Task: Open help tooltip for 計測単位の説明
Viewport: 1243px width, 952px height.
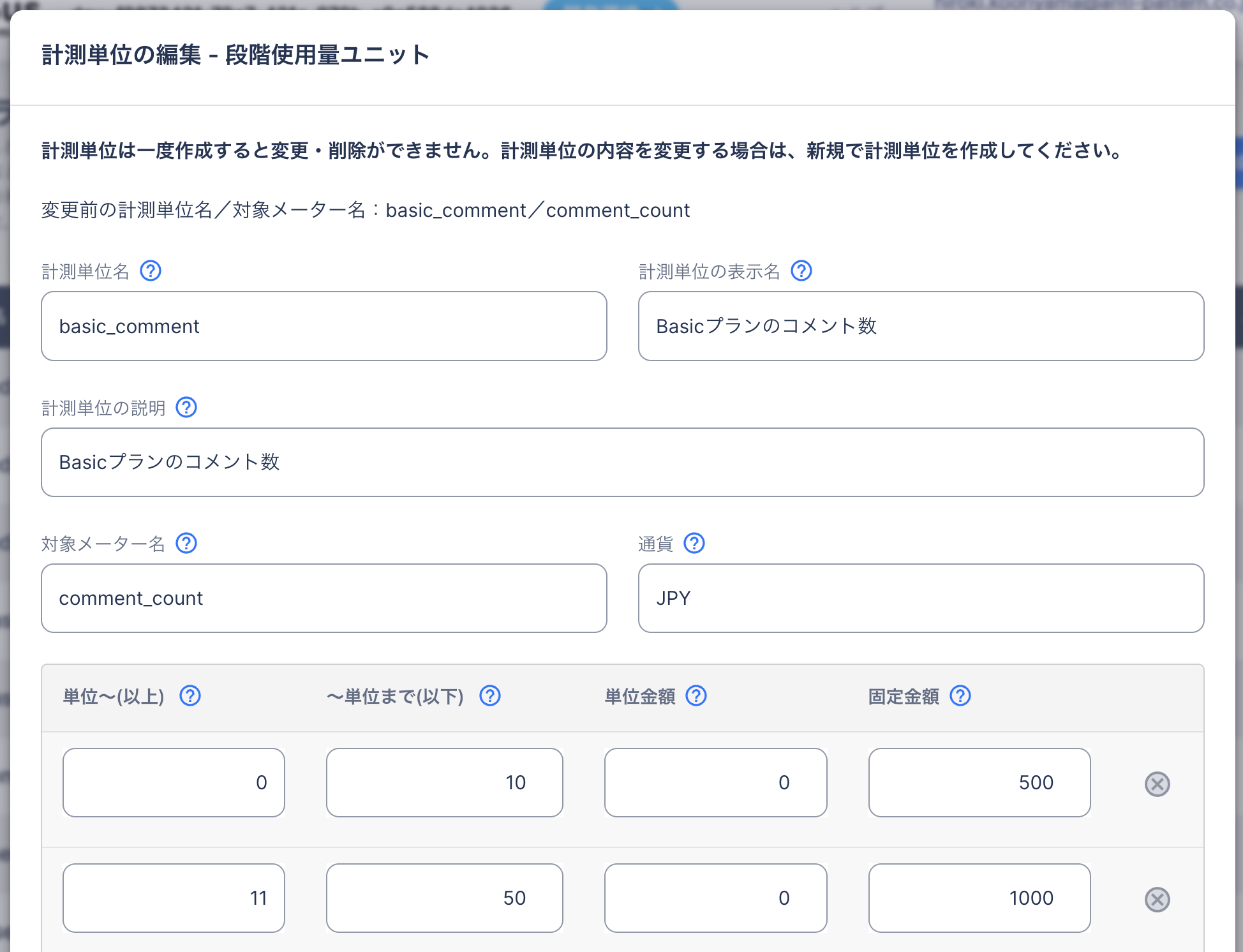Action: pos(186,407)
